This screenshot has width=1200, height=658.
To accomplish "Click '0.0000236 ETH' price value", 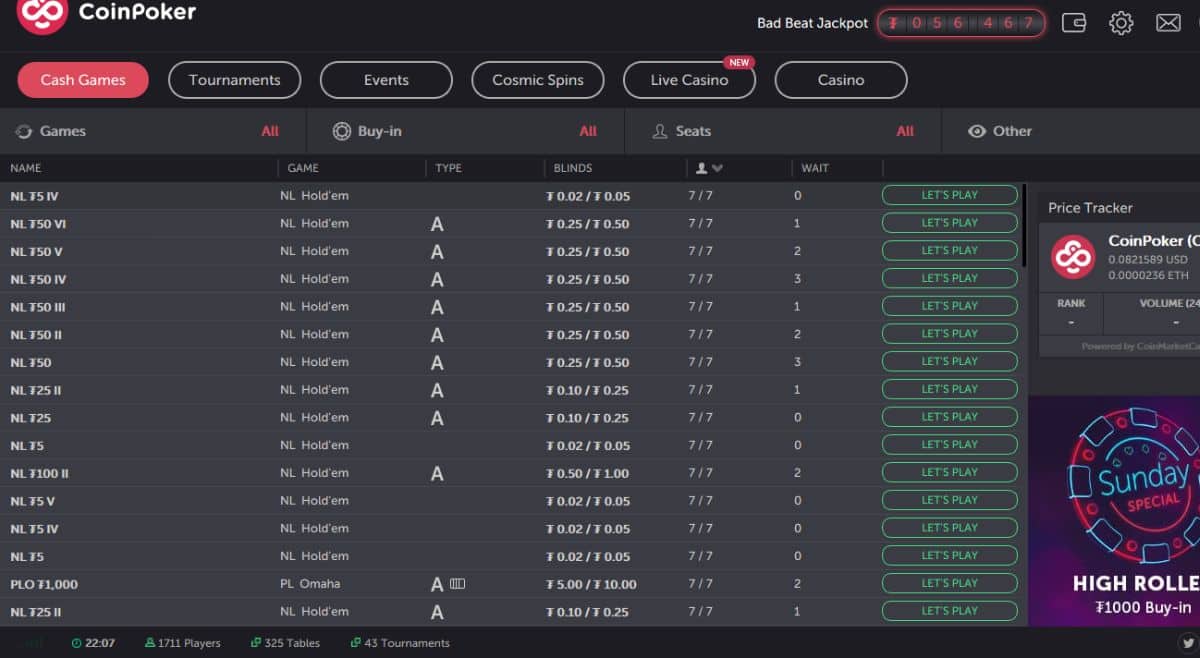I will click(1148, 275).
